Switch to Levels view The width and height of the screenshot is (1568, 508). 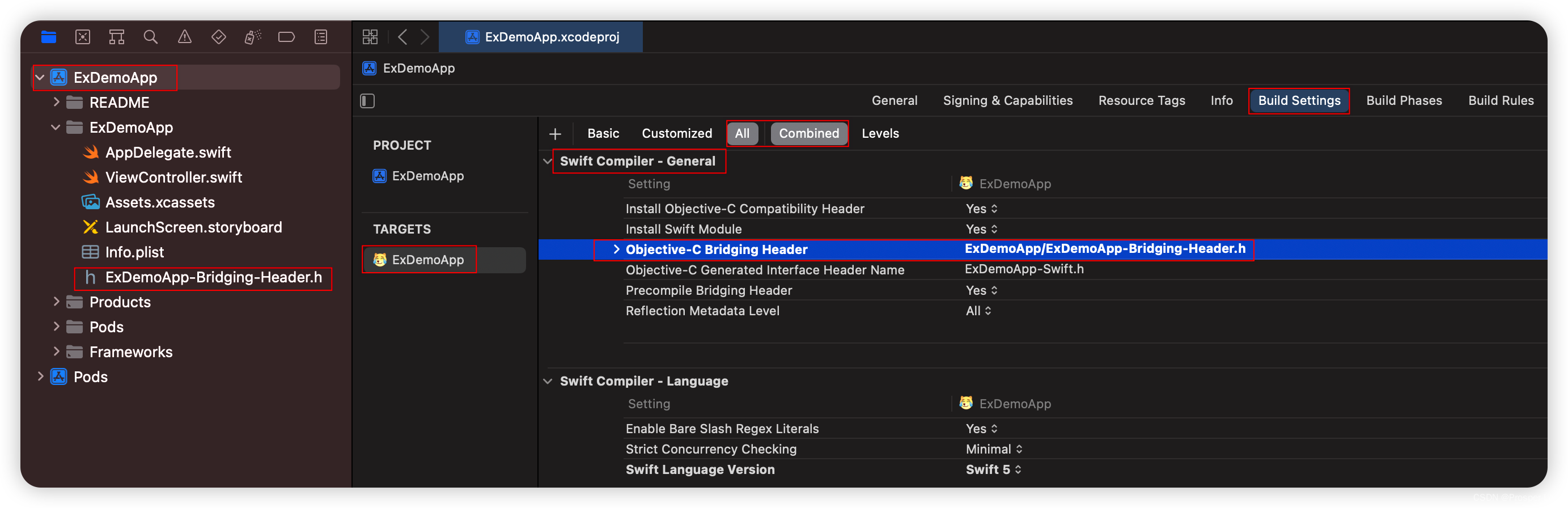(x=880, y=133)
